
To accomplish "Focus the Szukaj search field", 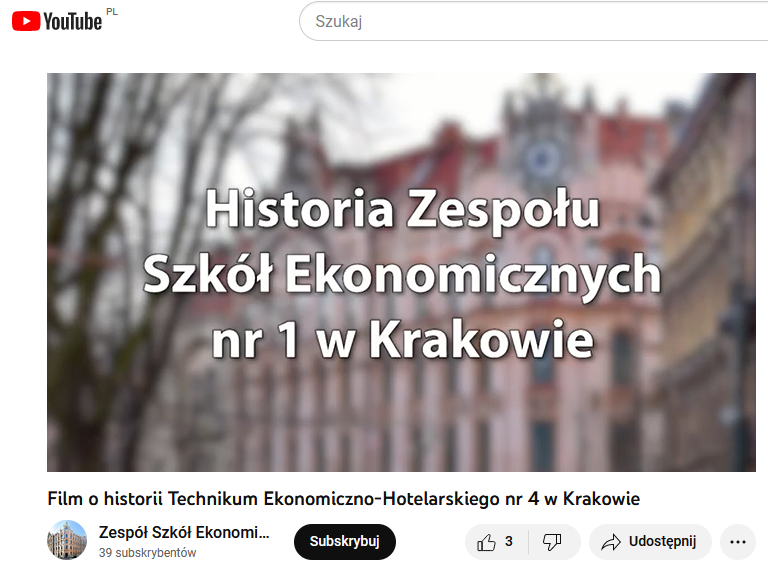I will [534, 22].
